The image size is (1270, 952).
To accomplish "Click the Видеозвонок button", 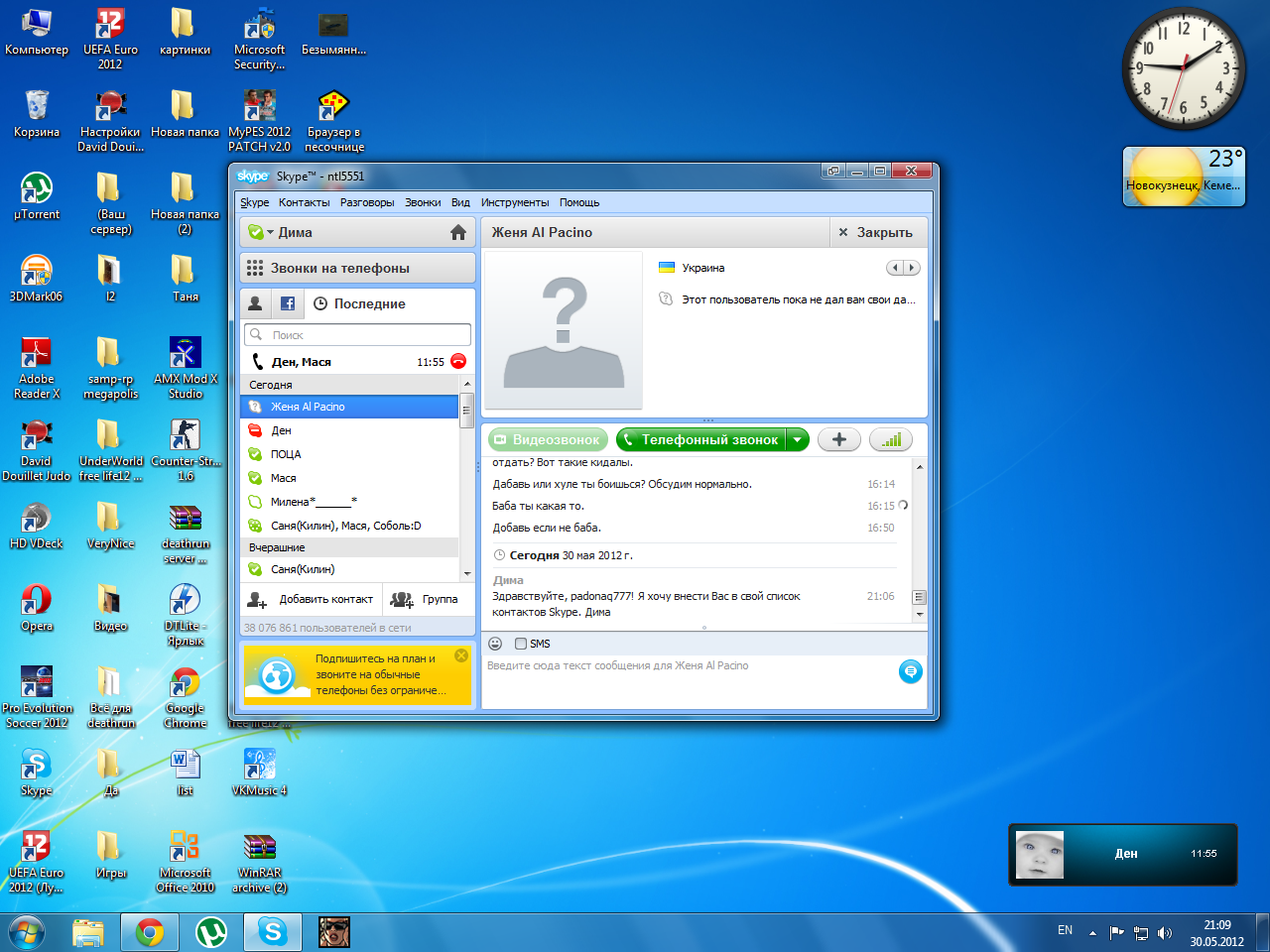I will tap(547, 439).
